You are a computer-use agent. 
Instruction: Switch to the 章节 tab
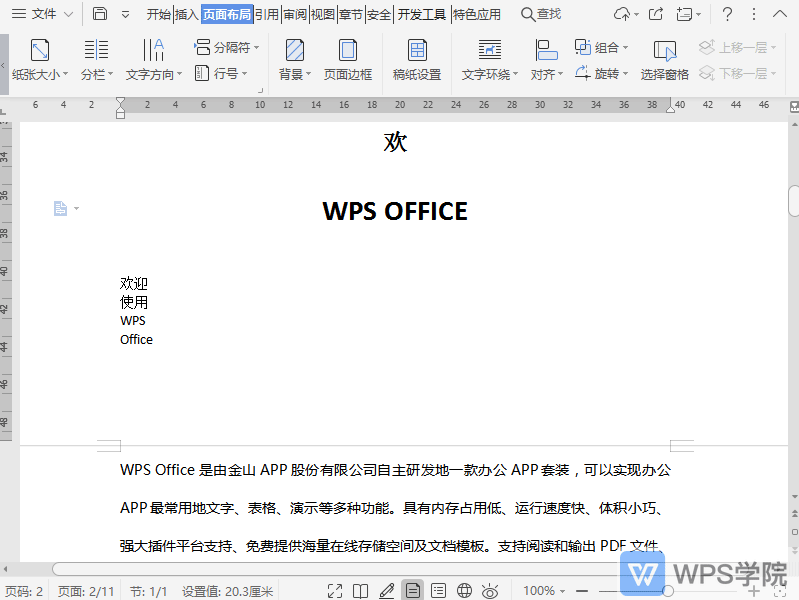[351, 14]
